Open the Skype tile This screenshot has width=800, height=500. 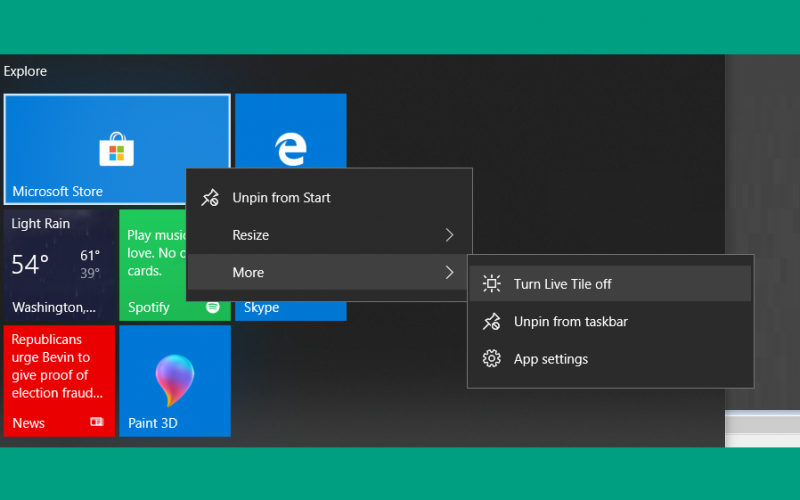click(291, 311)
